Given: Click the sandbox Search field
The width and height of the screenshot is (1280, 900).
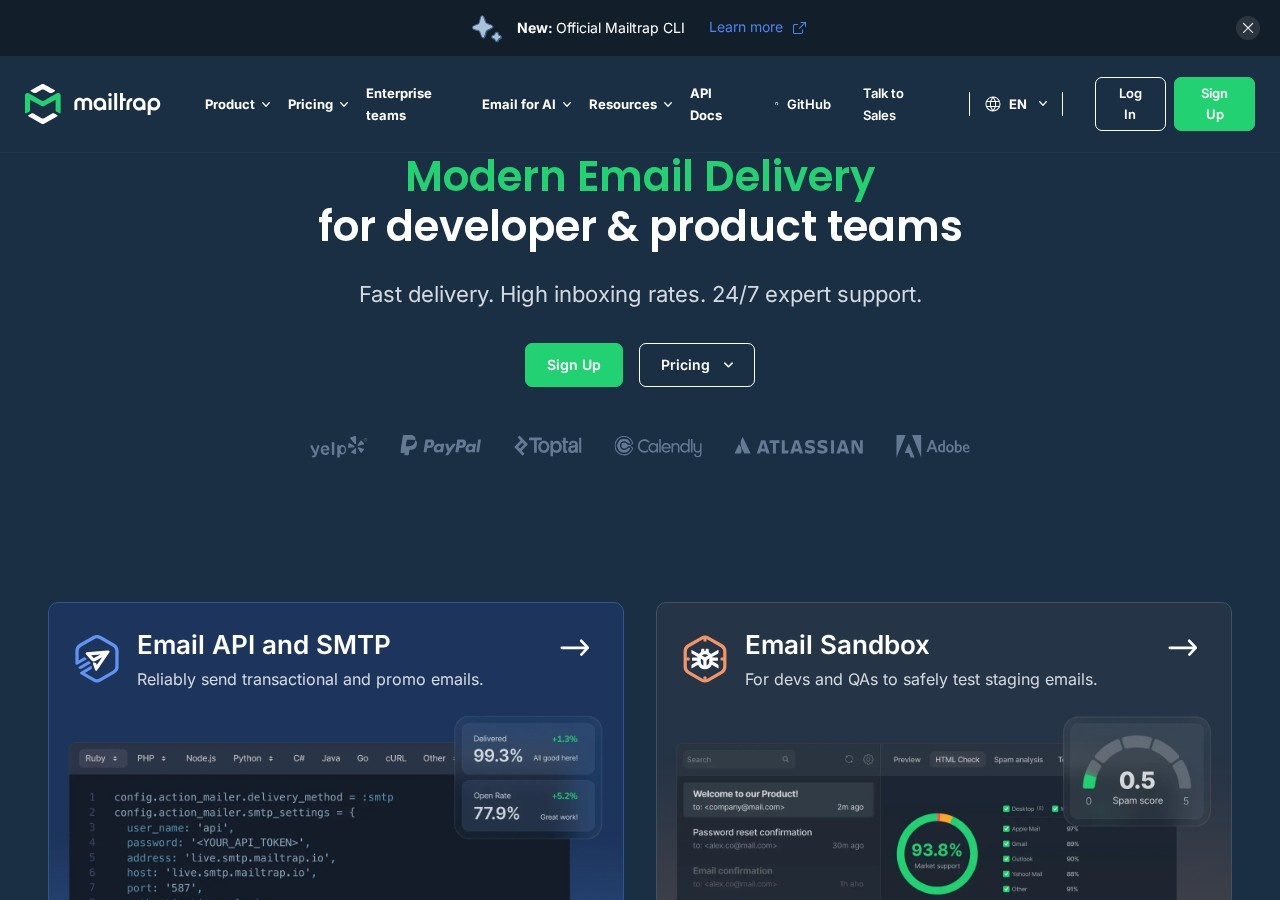Looking at the screenshot, I should pos(739,759).
